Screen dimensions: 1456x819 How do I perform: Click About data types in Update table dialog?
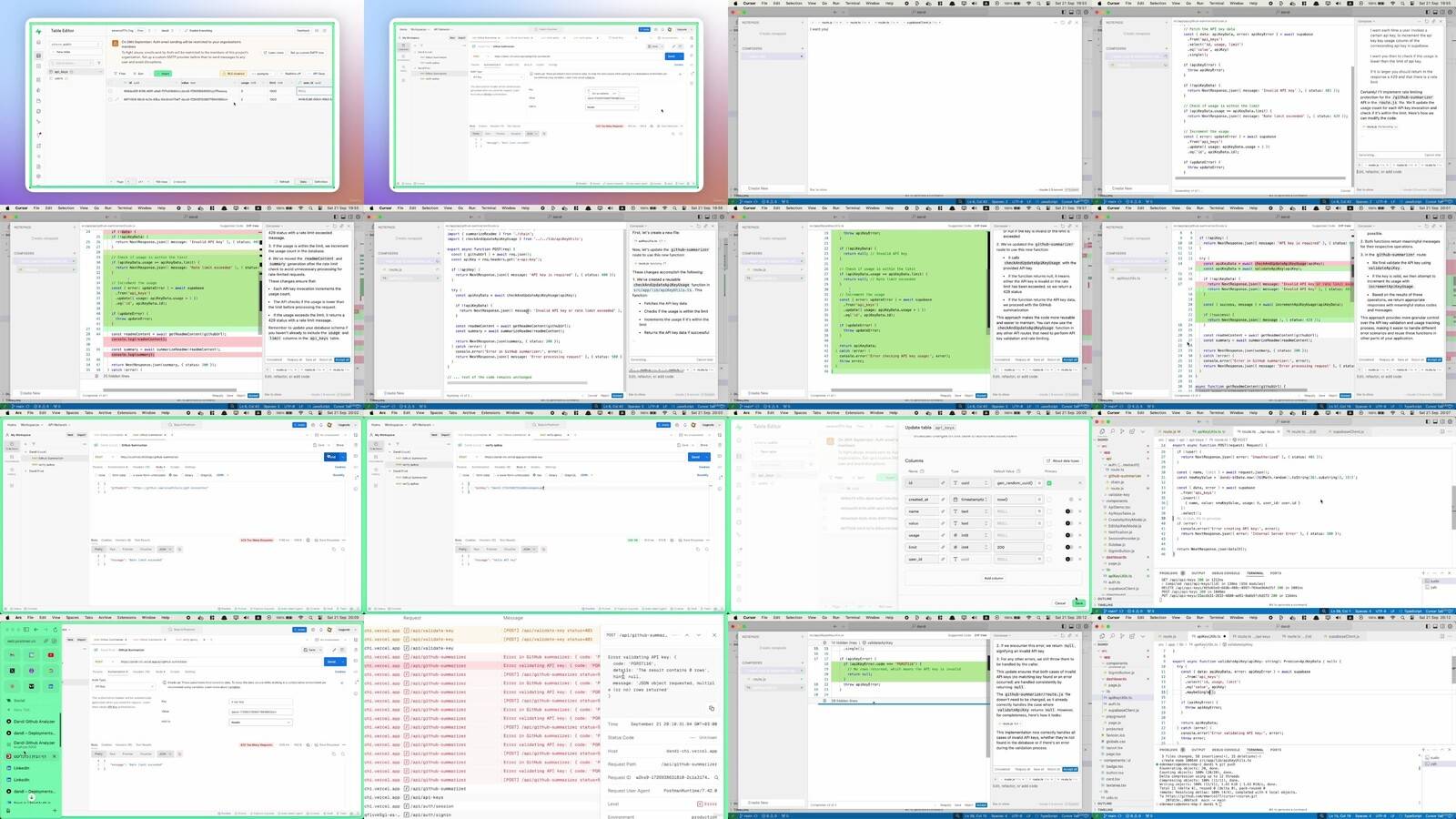pos(1063,461)
